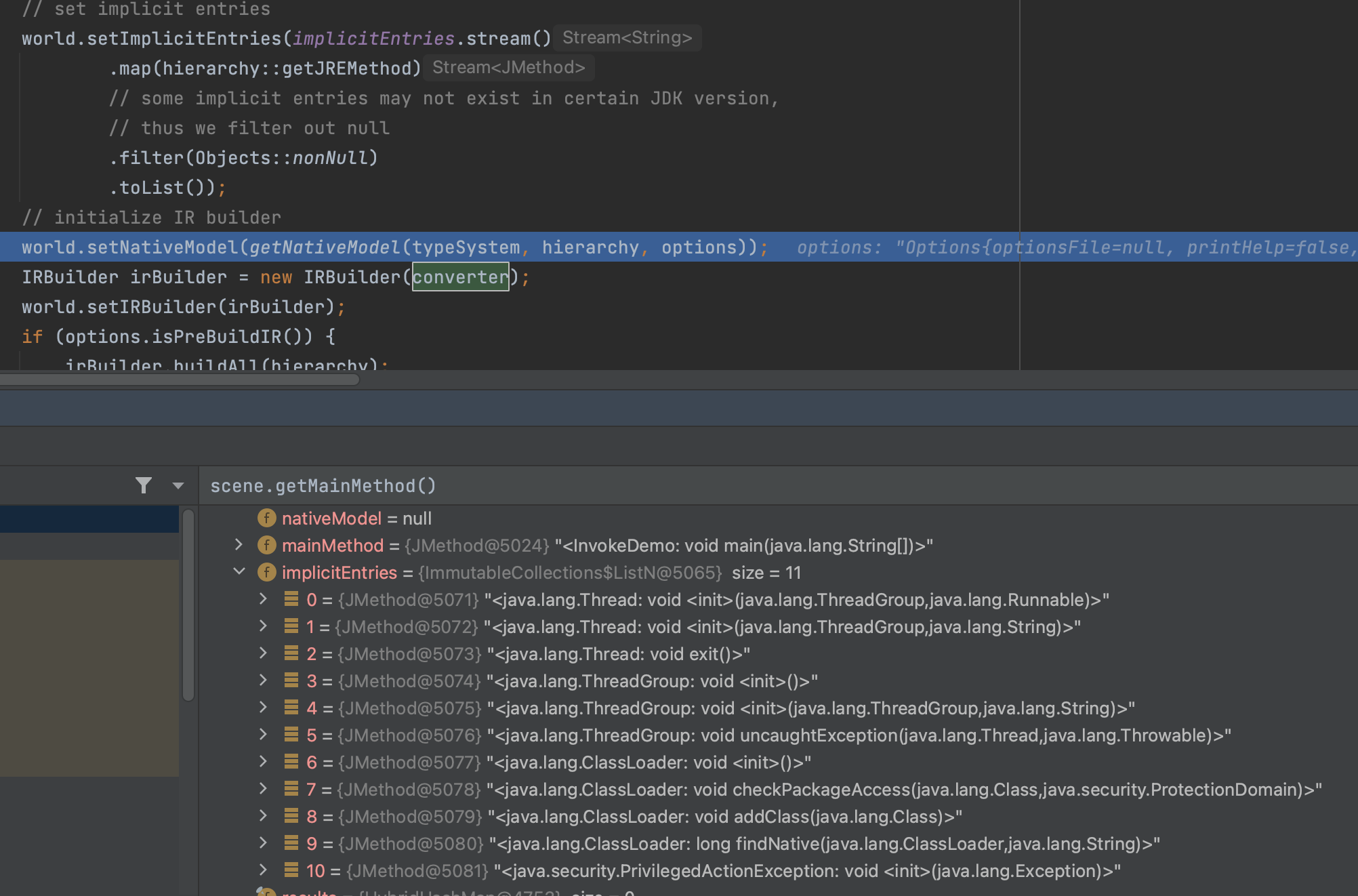The width and height of the screenshot is (1358, 896).
Task: Click the frames panel vertical scrollbar thumb
Action: 188,605
